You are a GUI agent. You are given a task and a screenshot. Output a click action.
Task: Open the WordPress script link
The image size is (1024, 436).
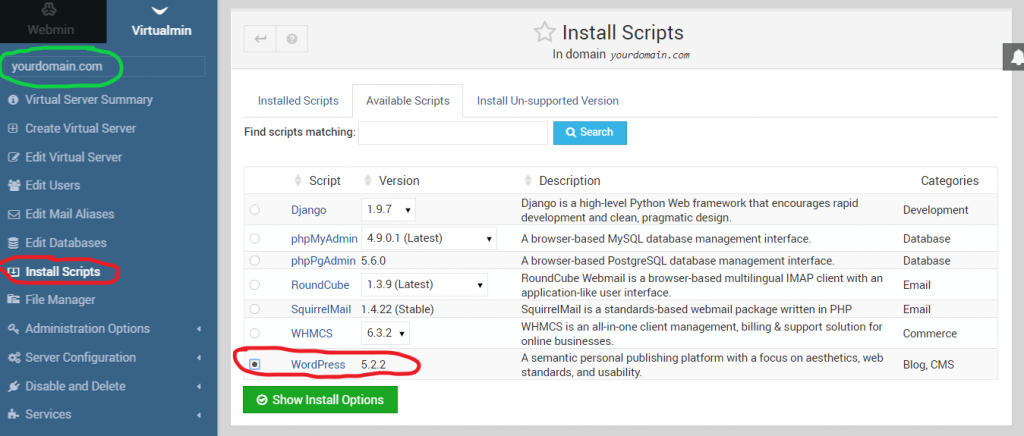click(x=318, y=365)
